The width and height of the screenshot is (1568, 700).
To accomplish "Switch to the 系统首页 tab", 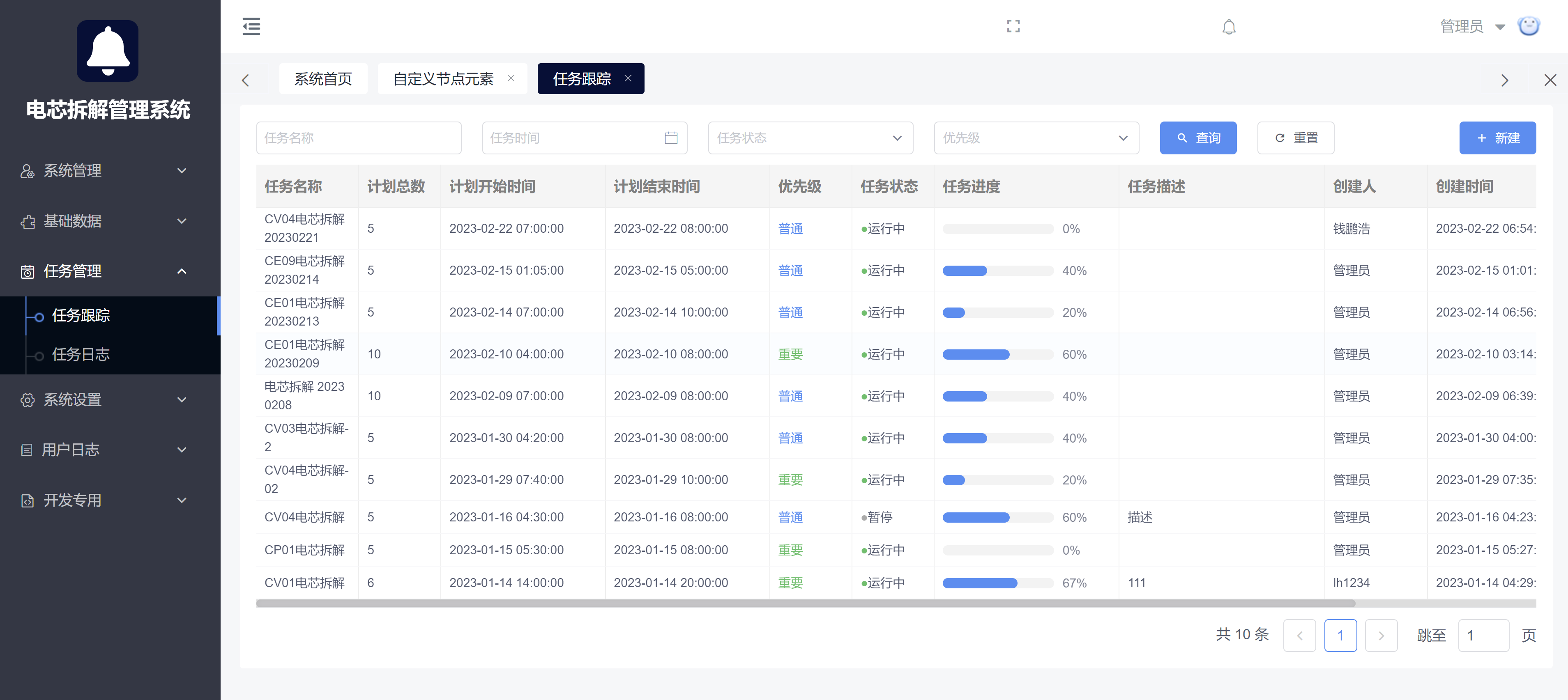I will pyautogui.click(x=323, y=78).
